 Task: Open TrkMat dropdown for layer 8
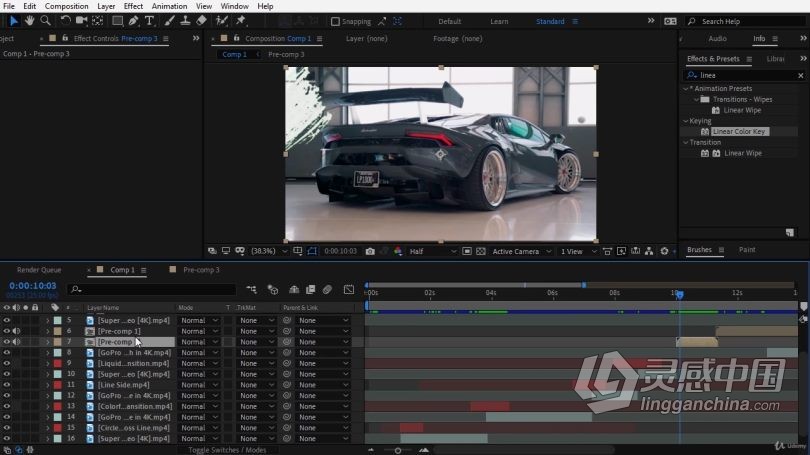pyautogui.click(x=257, y=353)
